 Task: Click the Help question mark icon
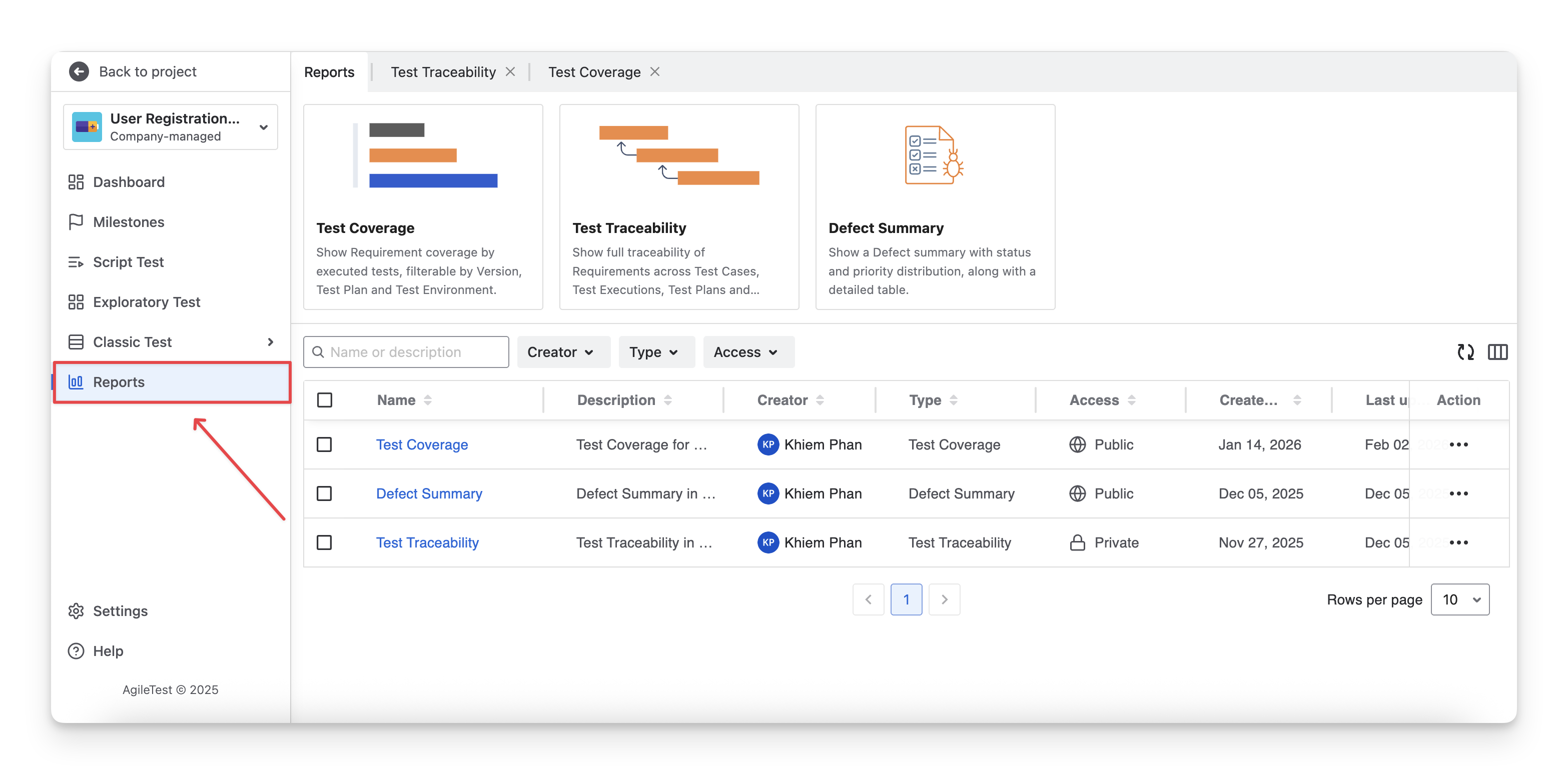(x=76, y=650)
